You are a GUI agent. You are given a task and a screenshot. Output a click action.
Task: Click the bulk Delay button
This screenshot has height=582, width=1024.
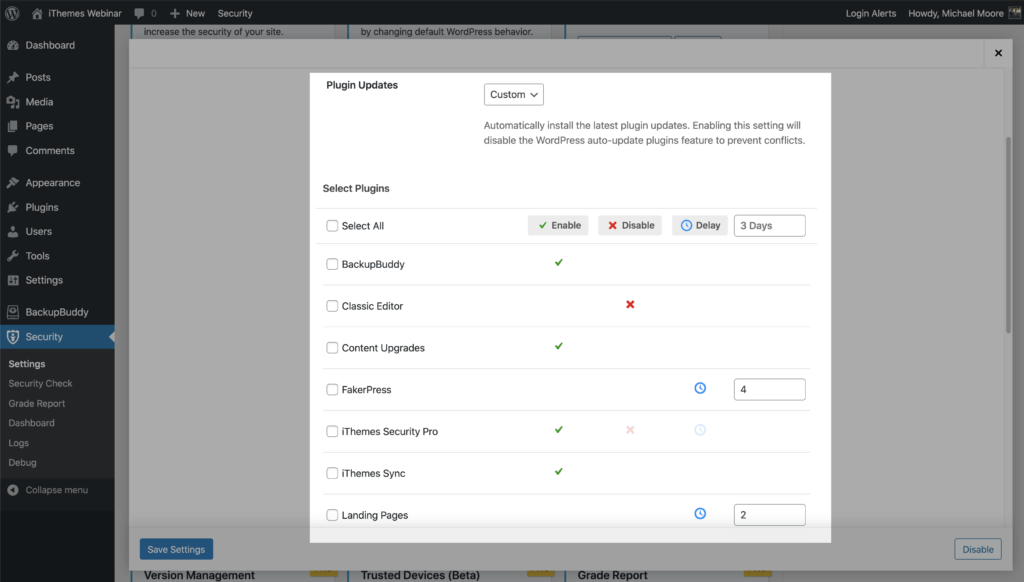tap(700, 225)
